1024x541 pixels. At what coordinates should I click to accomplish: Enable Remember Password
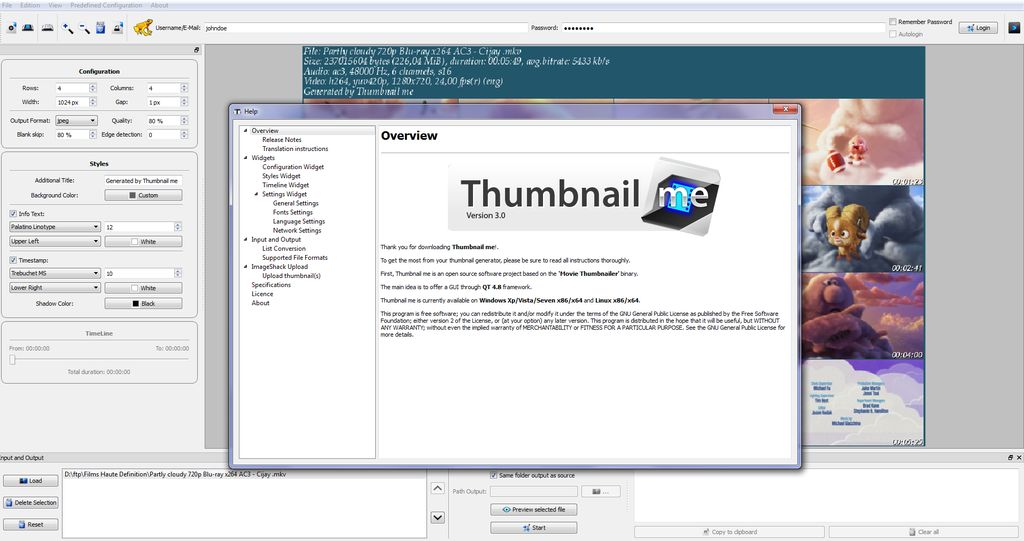pyautogui.click(x=892, y=22)
